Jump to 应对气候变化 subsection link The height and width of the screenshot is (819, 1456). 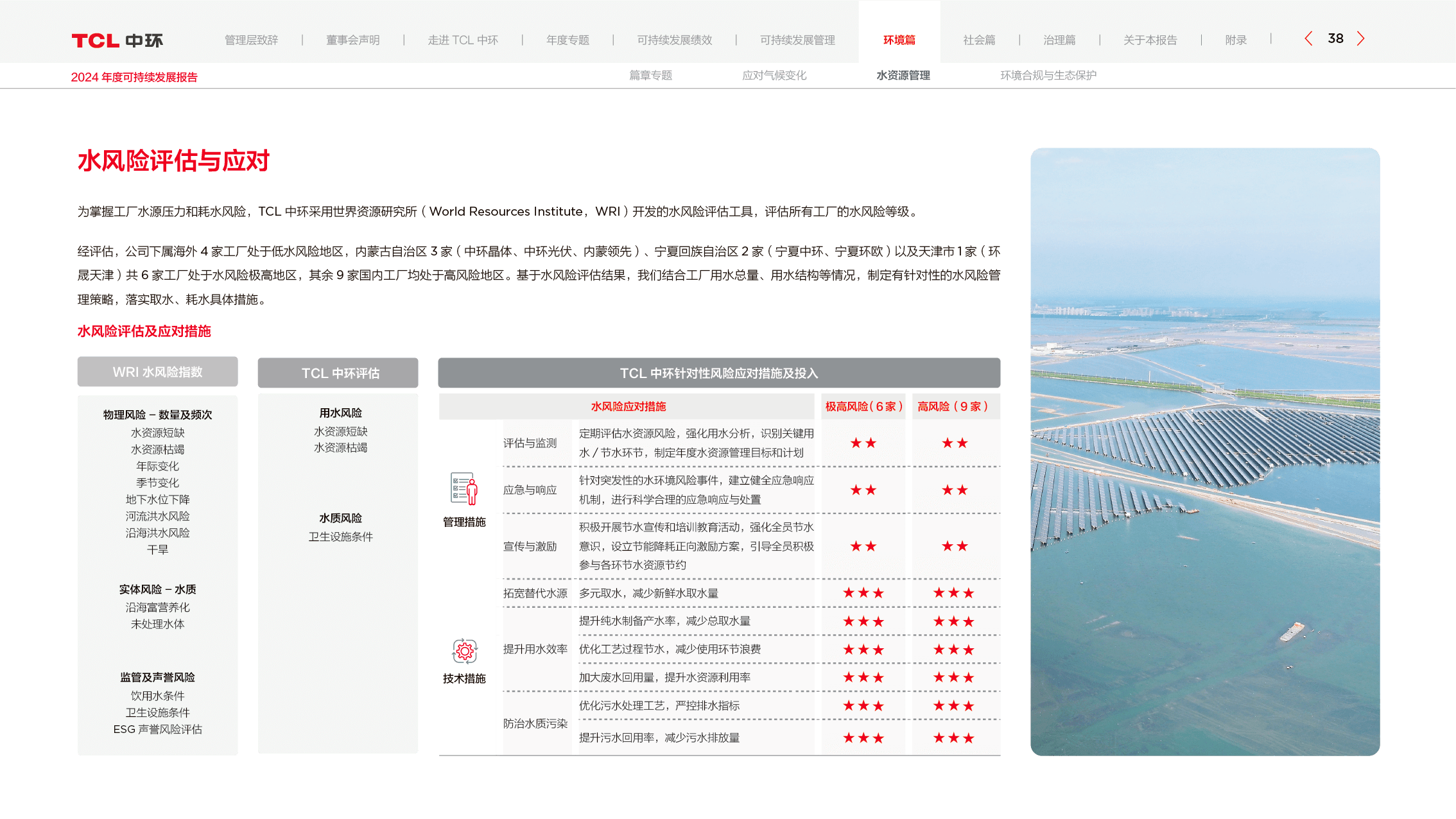(x=774, y=75)
